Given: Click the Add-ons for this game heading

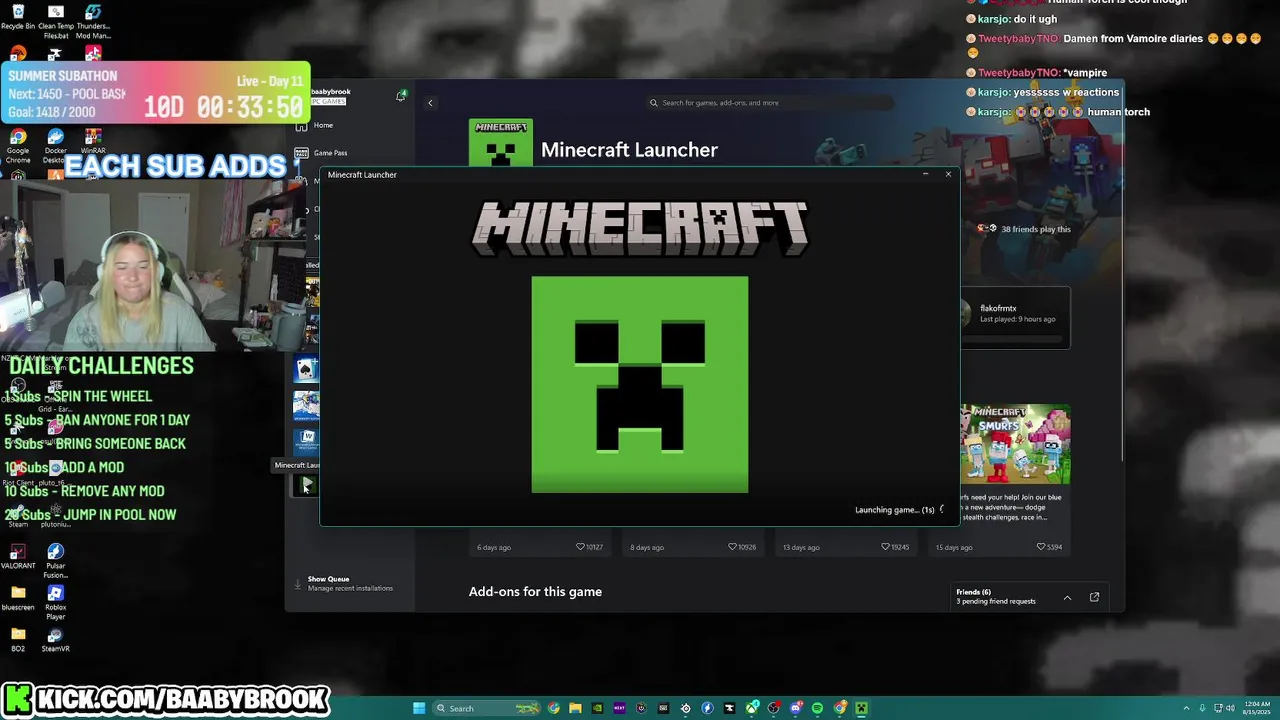Looking at the screenshot, I should 535,592.
